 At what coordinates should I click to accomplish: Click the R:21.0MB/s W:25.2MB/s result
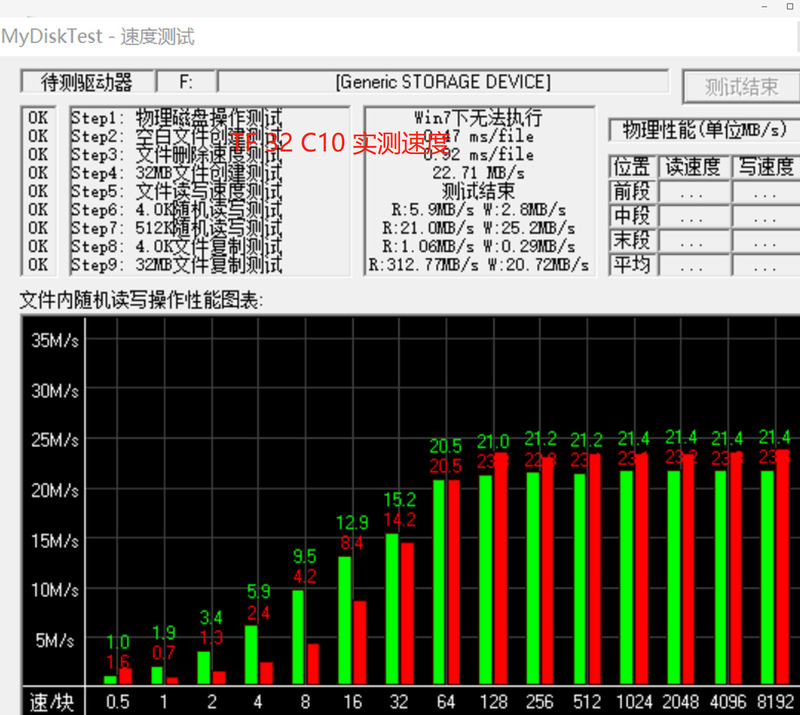point(479,228)
